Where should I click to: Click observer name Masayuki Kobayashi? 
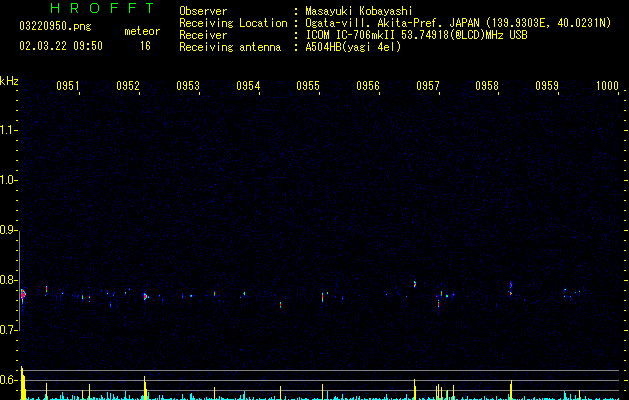point(359,11)
